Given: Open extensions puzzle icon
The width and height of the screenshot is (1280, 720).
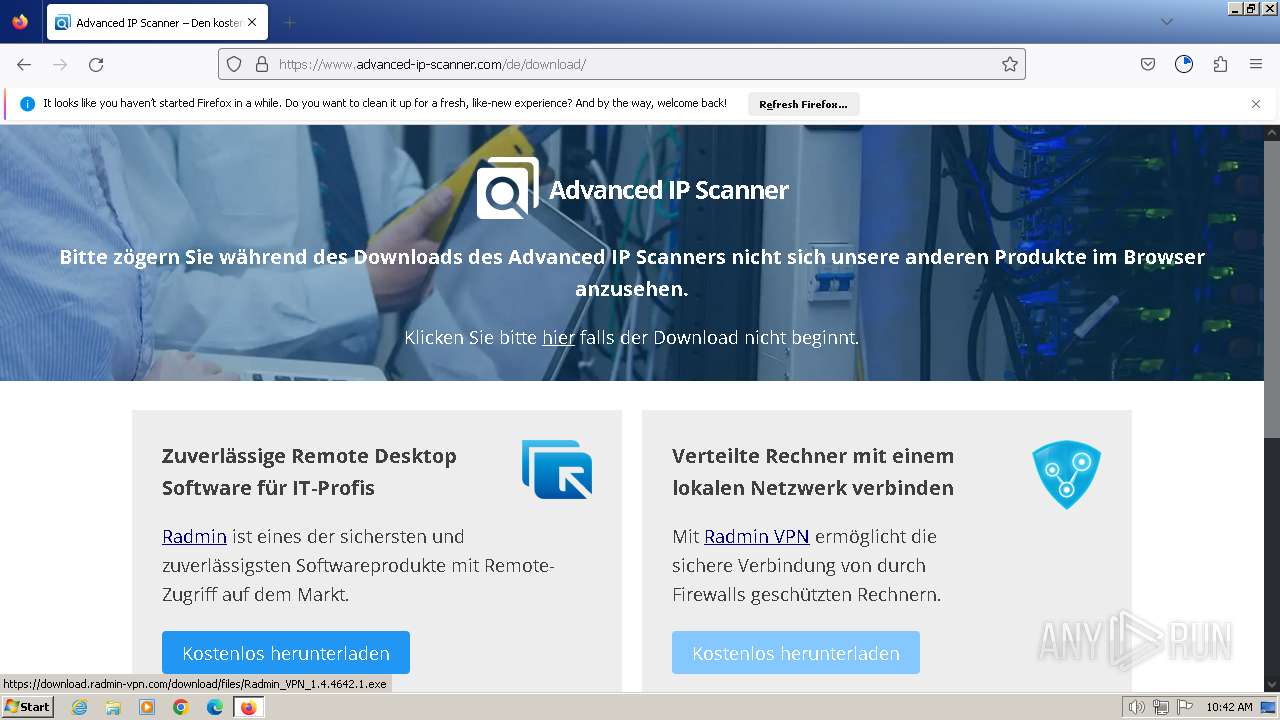Looking at the screenshot, I should tap(1220, 64).
